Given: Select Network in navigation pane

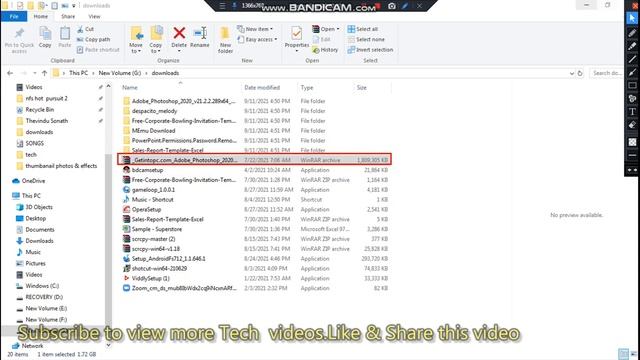Looking at the screenshot, I should pos(32,346).
